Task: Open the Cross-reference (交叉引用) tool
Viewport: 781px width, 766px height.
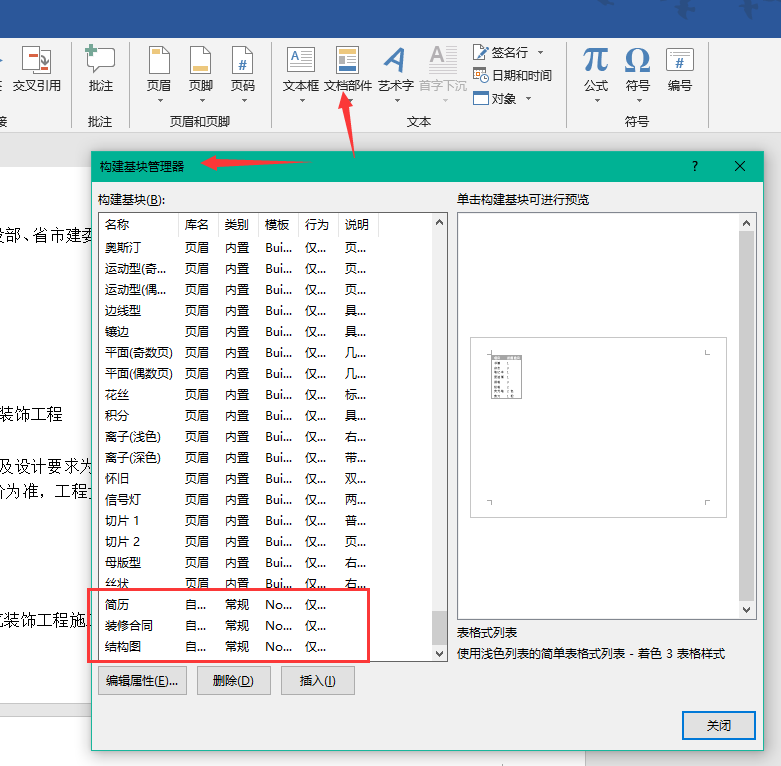Action: (x=36, y=69)
